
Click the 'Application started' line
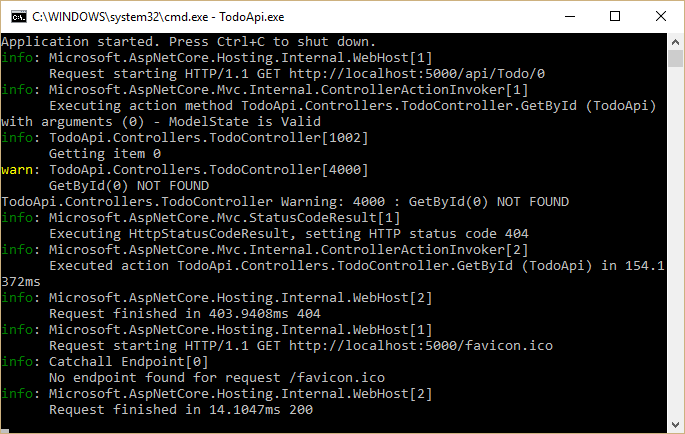[189, 41]
